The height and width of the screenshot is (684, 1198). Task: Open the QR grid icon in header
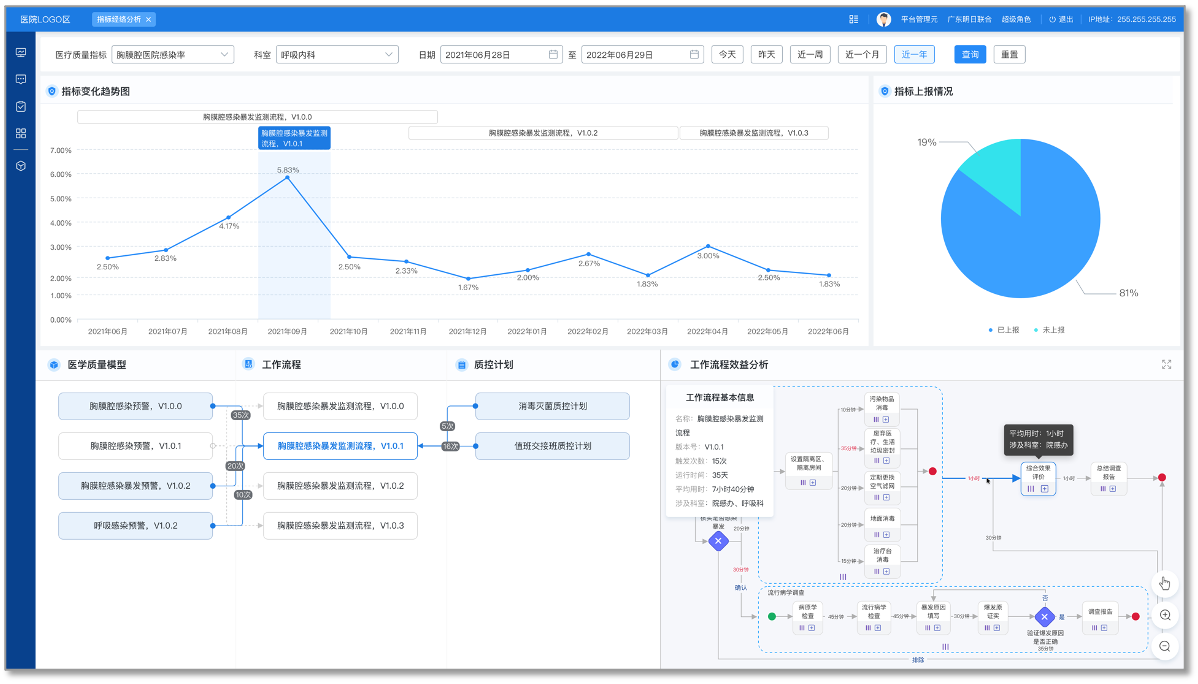(853, 19)
